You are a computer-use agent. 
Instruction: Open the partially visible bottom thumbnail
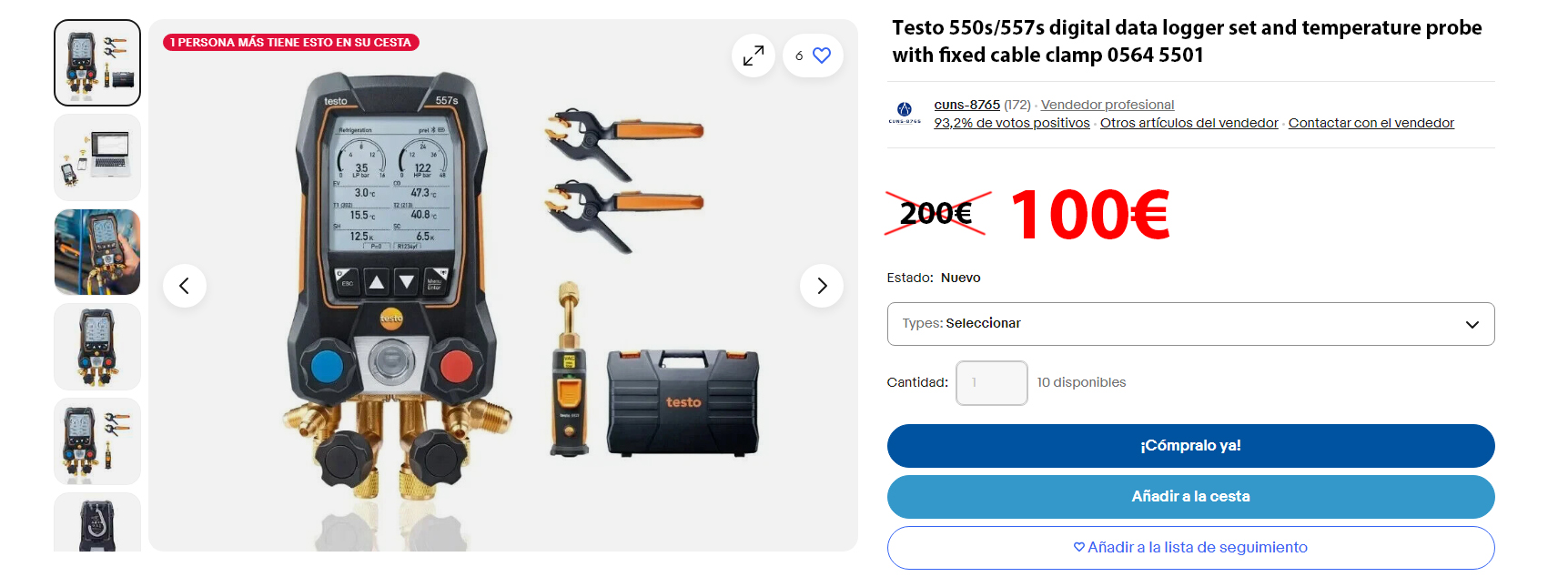[97, 522]
